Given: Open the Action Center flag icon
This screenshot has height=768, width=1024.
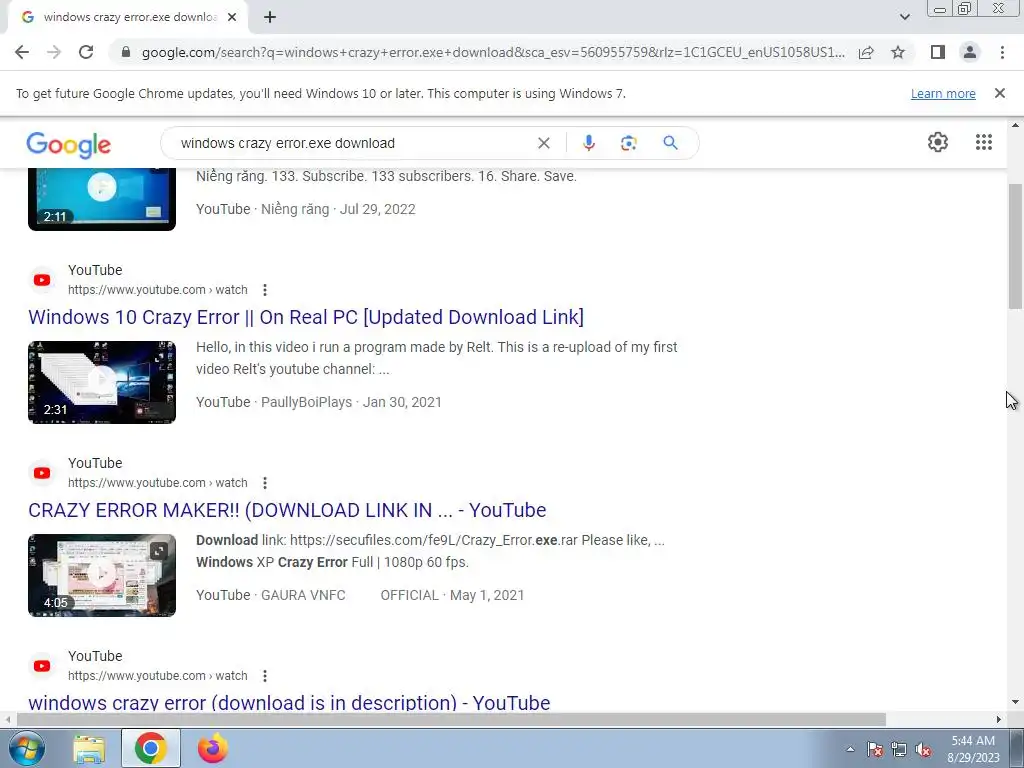Looking at the screenshot, I should 875,750.
